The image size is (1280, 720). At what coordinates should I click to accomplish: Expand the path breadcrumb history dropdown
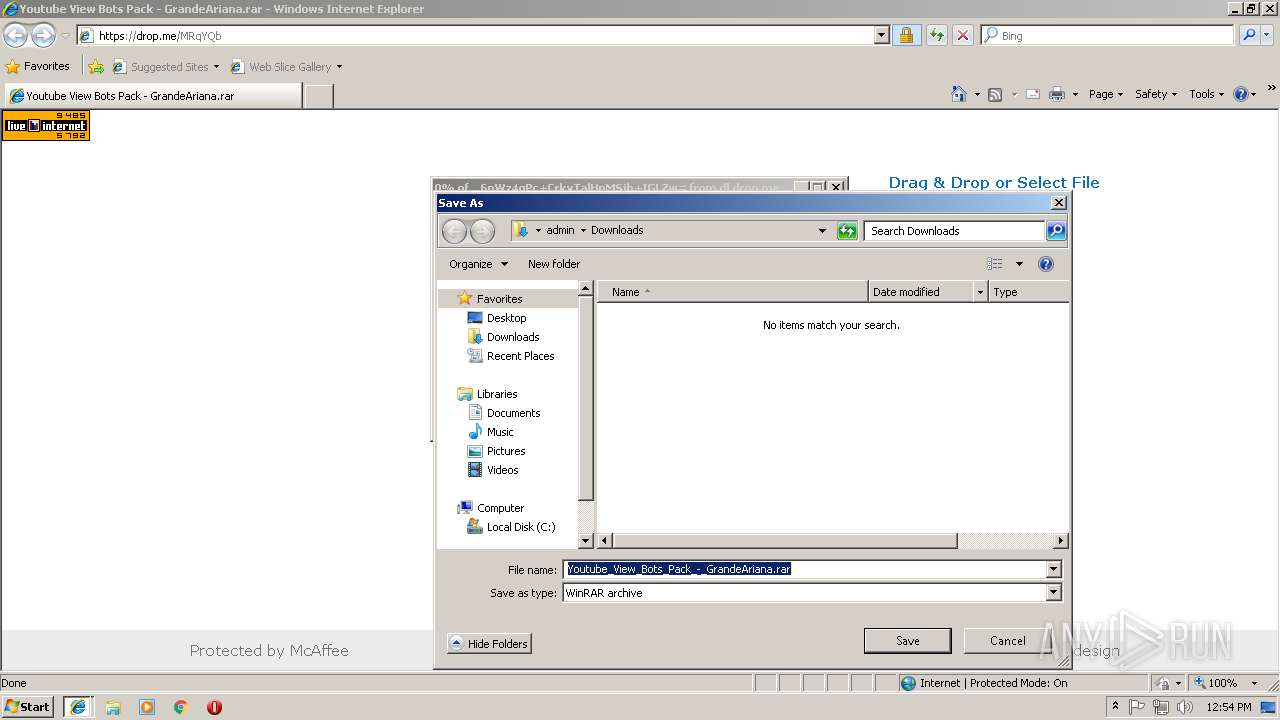coord(822,230)
